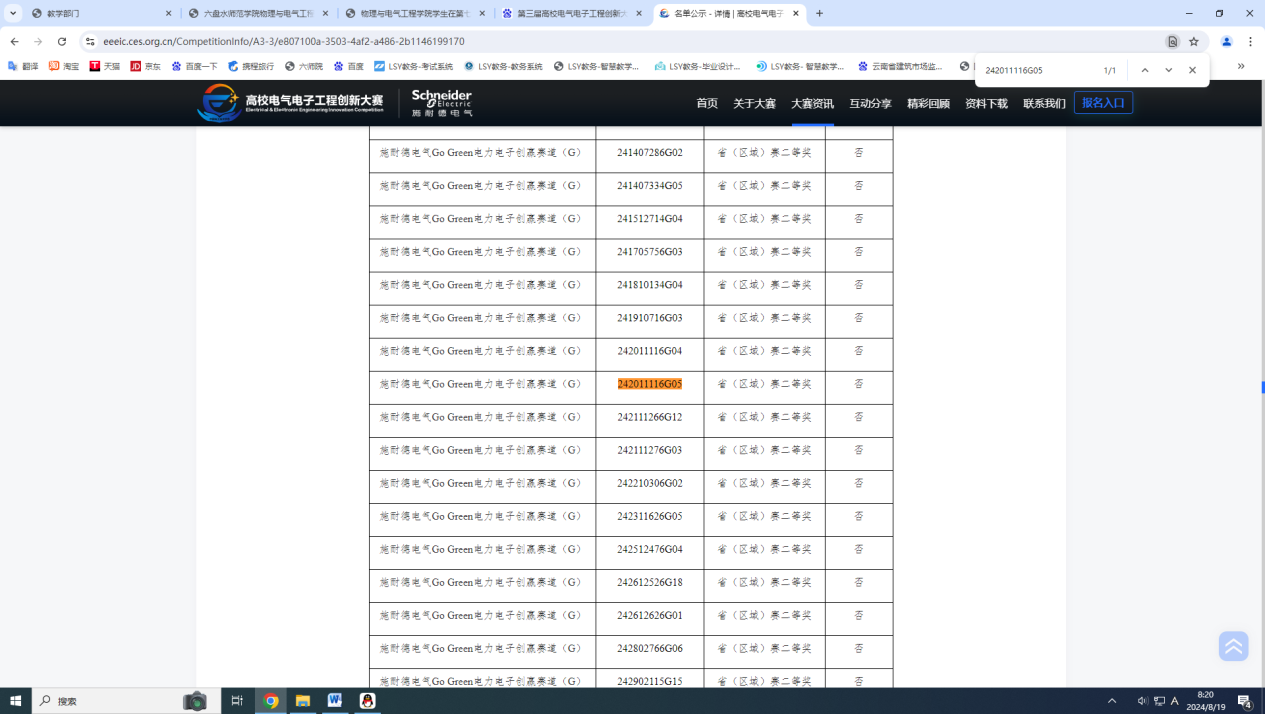Bookmark this page with the star icon
Viewport: 1265px width, 714px height.
click(1194, 42)
